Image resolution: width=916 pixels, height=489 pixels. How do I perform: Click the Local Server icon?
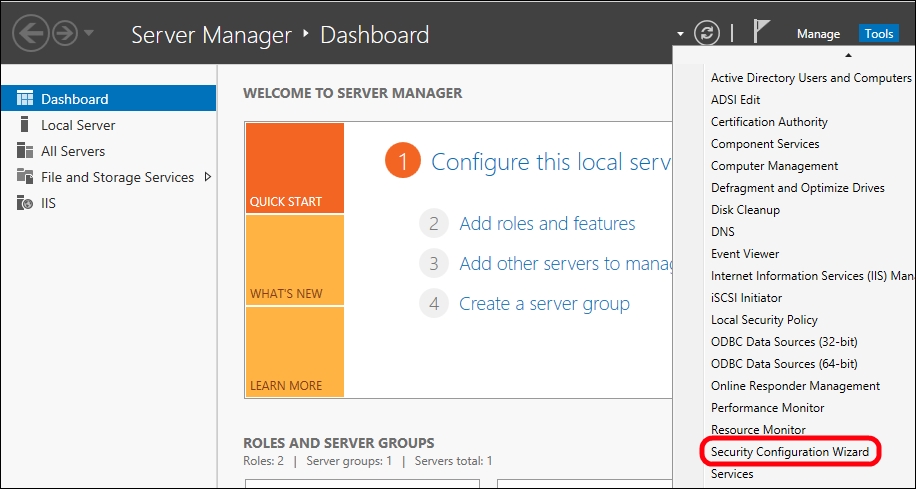coord(25,125)
